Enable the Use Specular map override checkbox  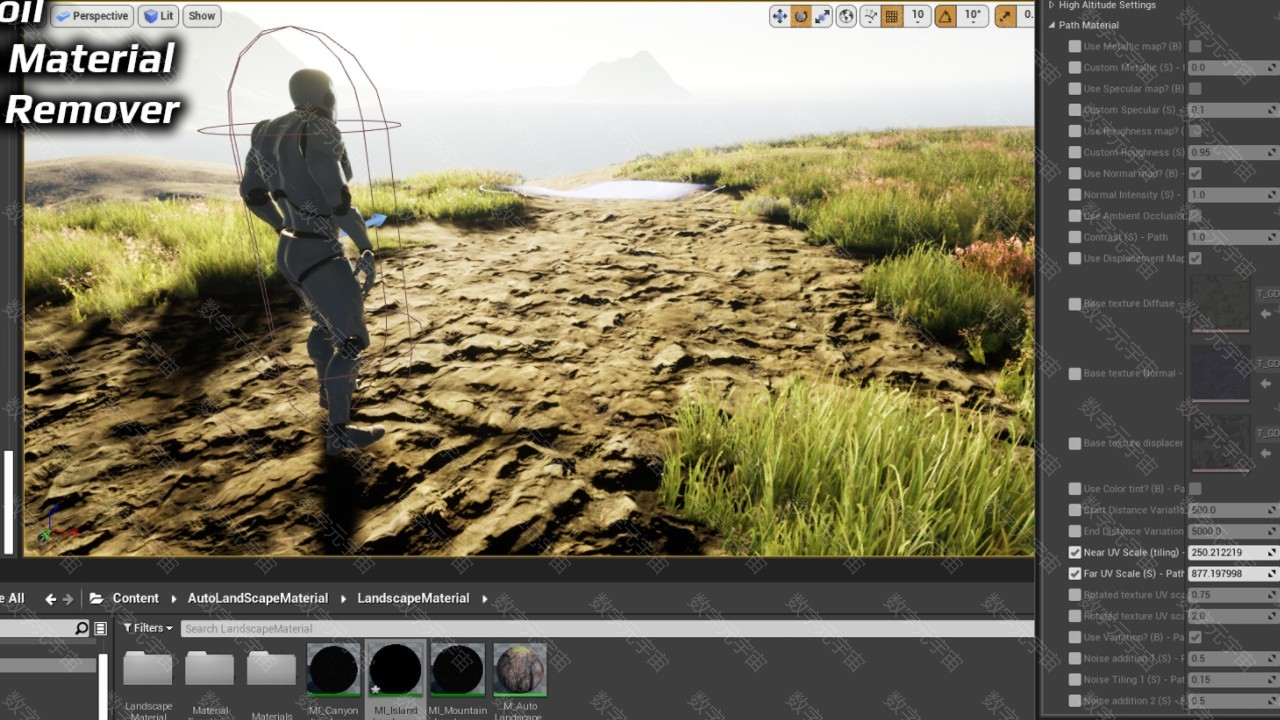[x=1075, y=88]
